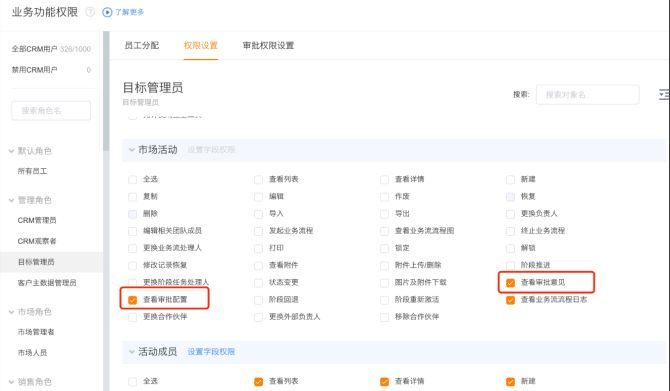Uncheck 新建 in 活动成员 section
The width and height of the screenshot is (670, 391).
pyautogui.click(x=510, y=382)
